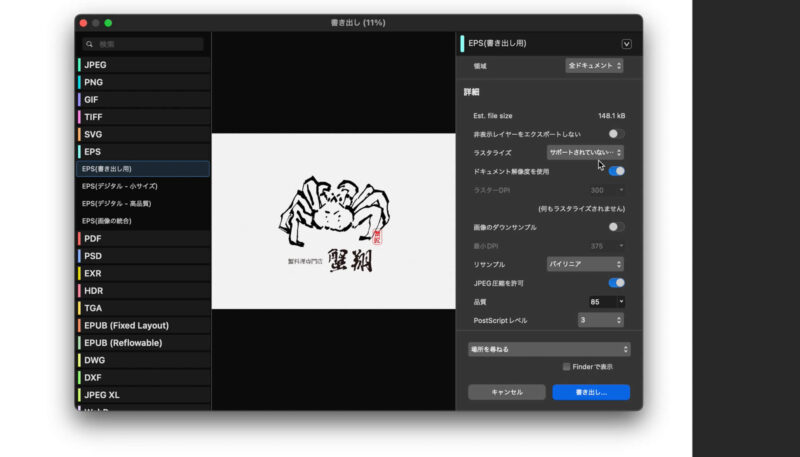Select the EPS(デジタル - 高品質) preset
The width and height of the screenshot is (800, 457).
click(143, 204)
